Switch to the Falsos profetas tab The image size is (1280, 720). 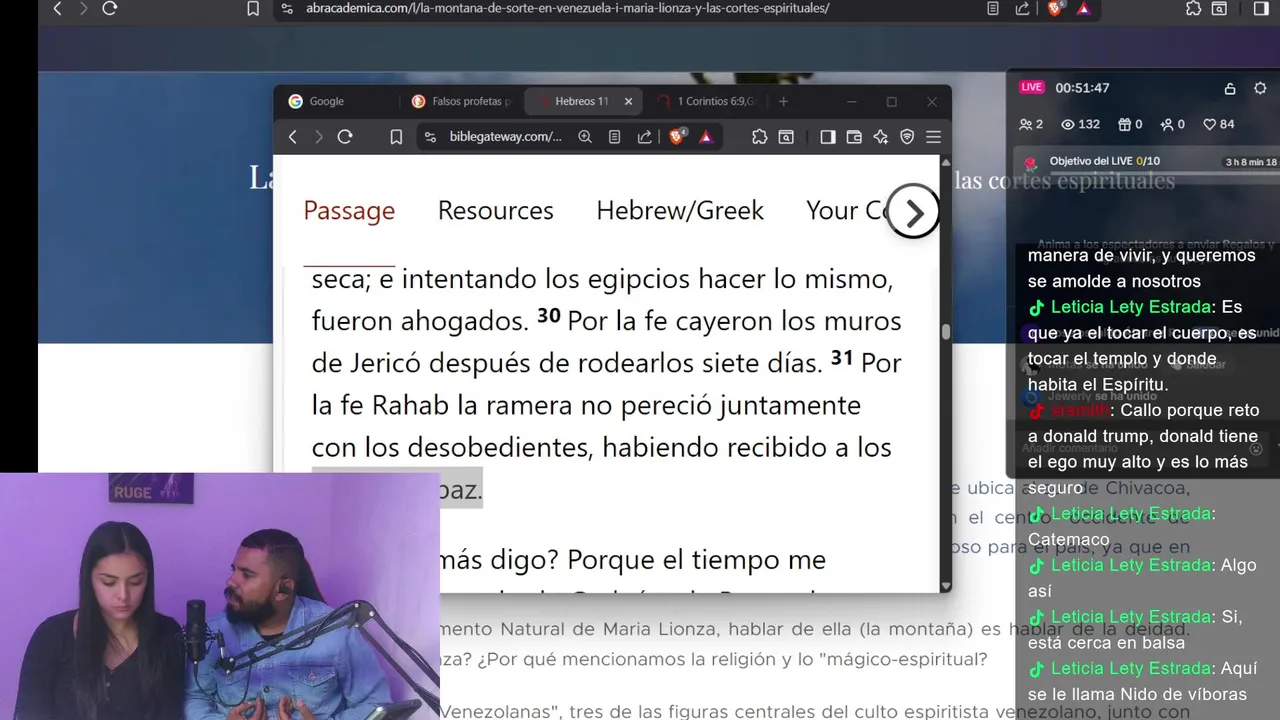(460, 101)
